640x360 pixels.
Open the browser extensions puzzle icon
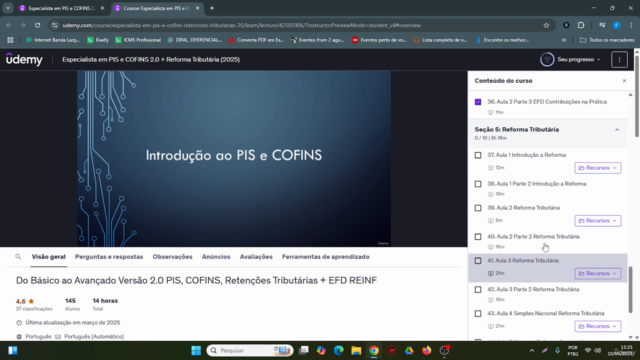pos(581,25)
